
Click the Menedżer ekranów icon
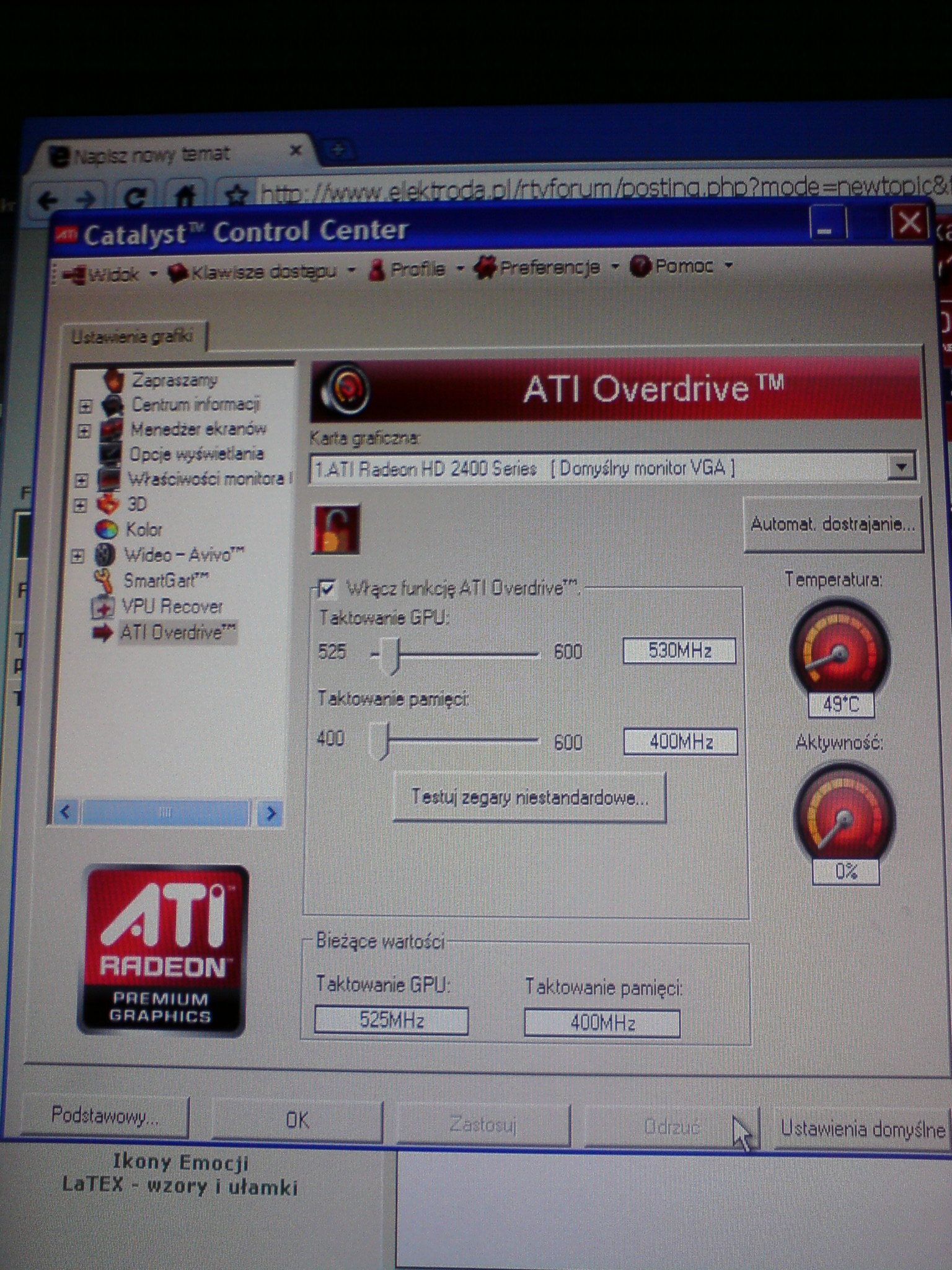tap(112, 430)
